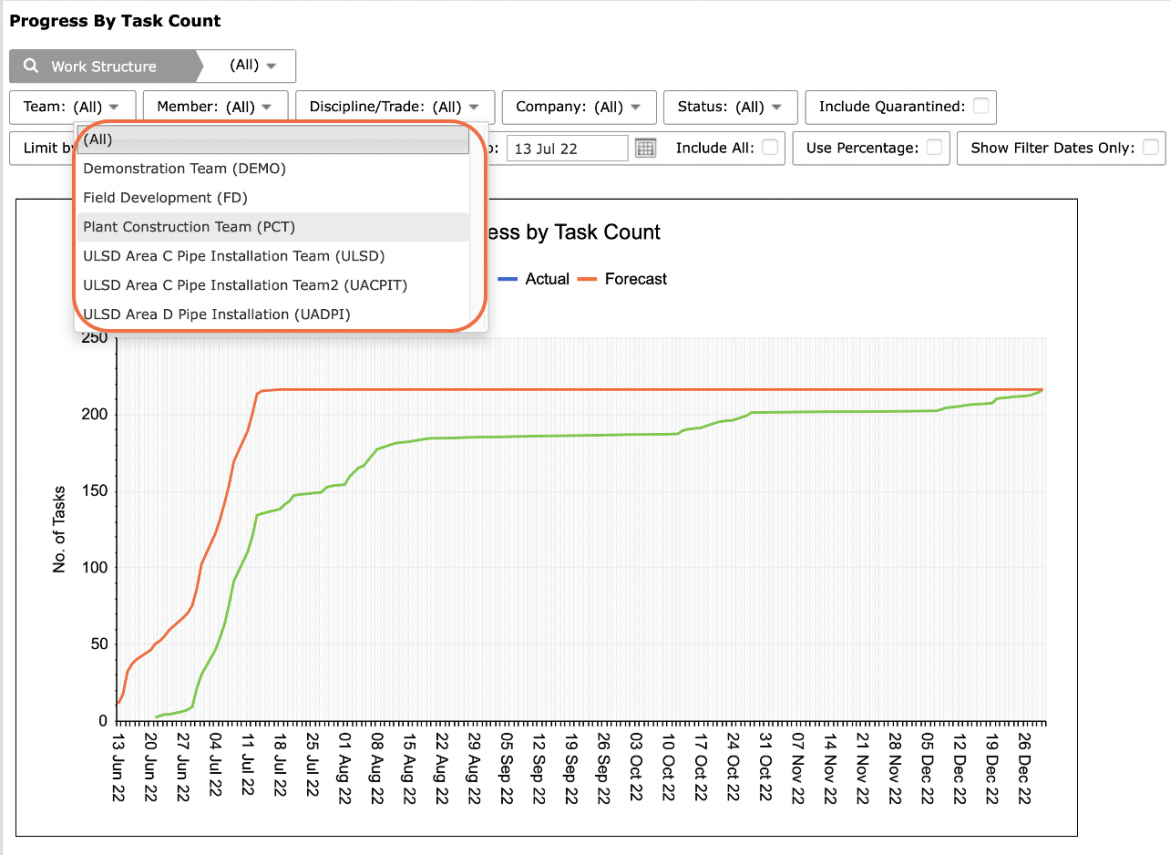The width and height of the screenshot is (1170, 855).
Task: Open the Discipline/Trade dropdown
Action: (x=395, y=107)
